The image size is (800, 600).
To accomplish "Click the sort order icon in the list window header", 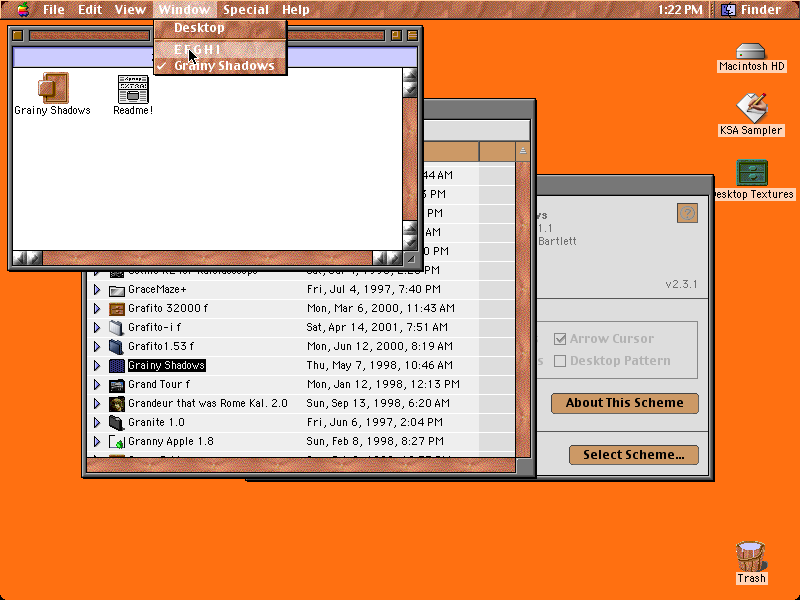I will 523,151.
